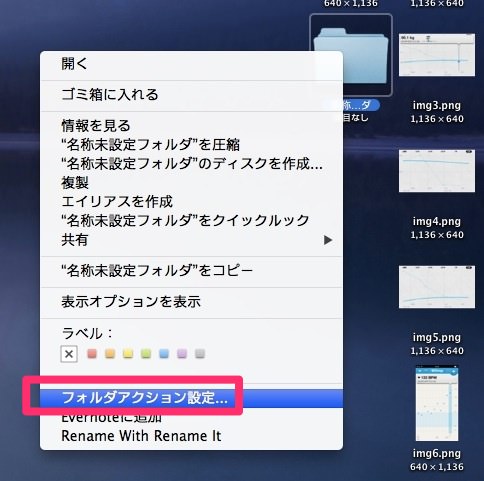The width and height of the screenshot is (484, 481).
Task: Apply the blue label color
Action: point(164,354)
